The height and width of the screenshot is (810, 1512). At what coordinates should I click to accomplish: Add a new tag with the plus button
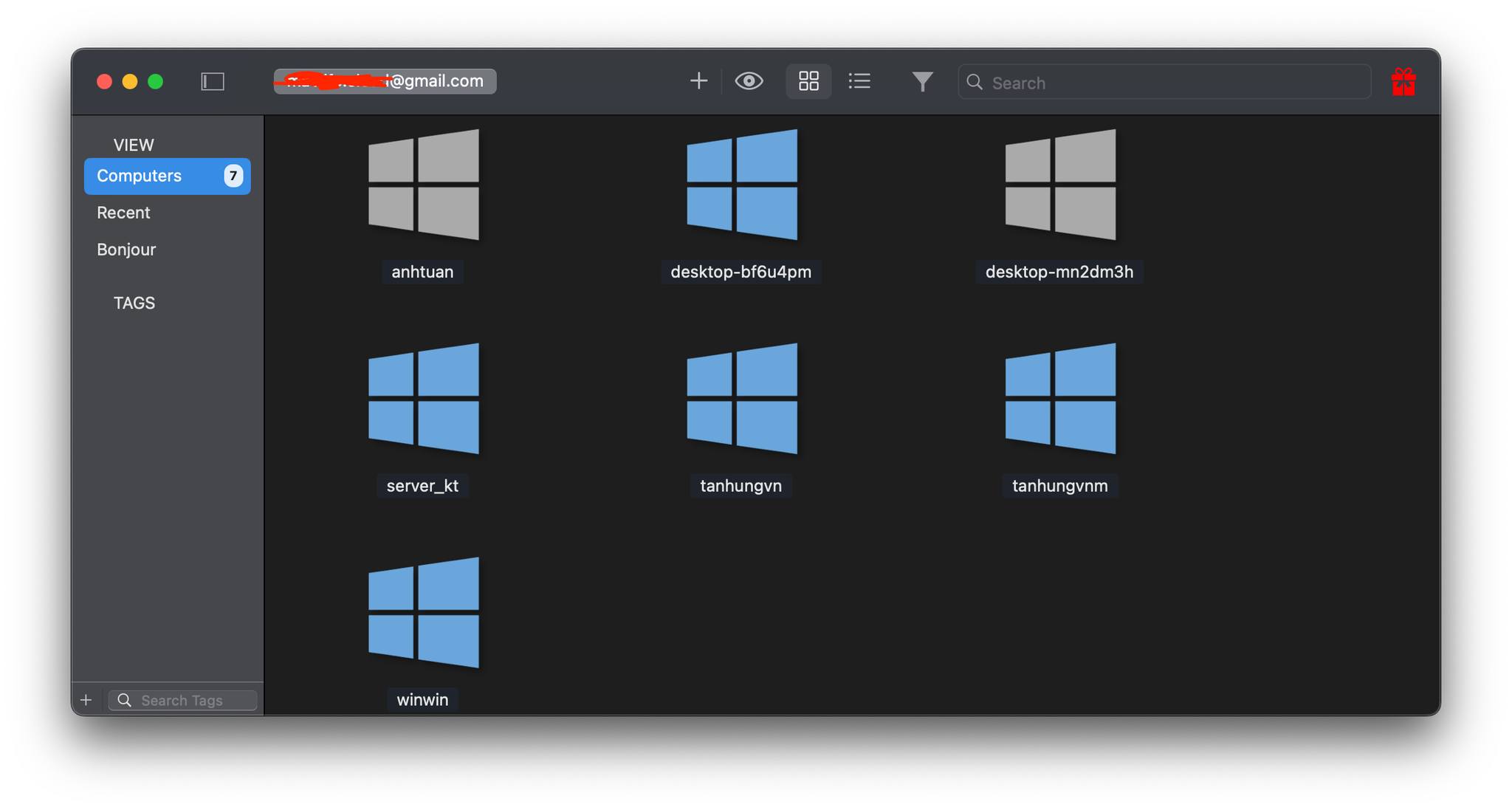click(x=86, y=699)
